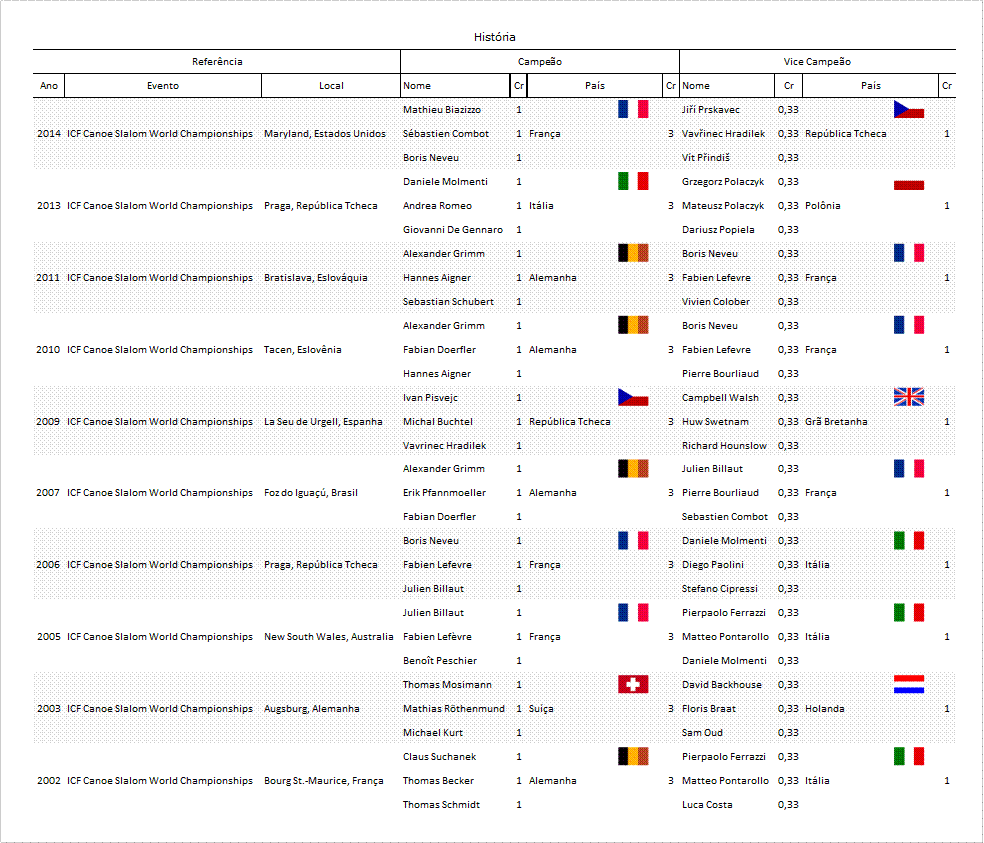Select the Italy flag in the 2013 champion row
984x843 pixels.
[x=633, y=181]
